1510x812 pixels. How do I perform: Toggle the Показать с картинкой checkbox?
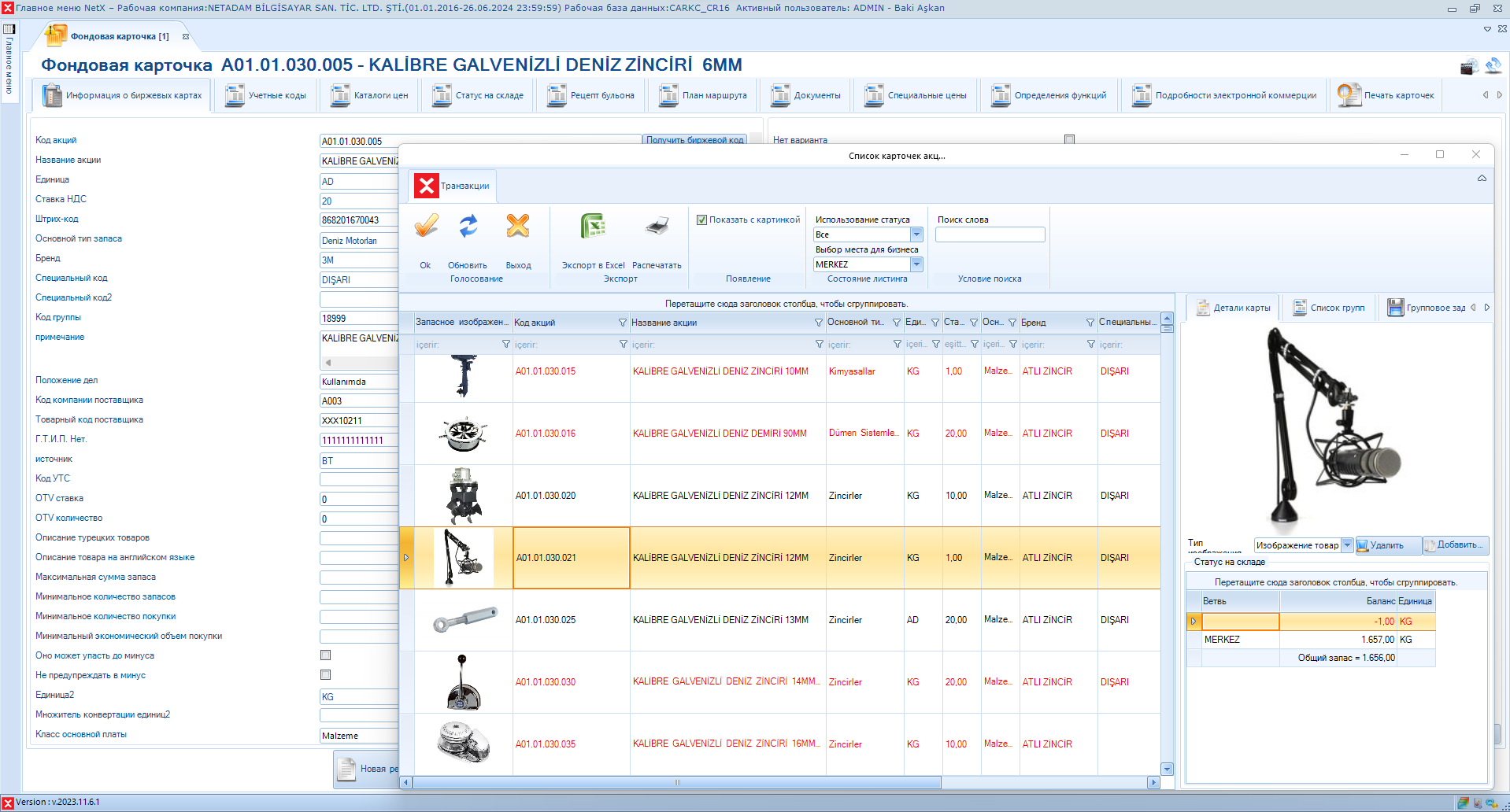[x=701, y=220]
